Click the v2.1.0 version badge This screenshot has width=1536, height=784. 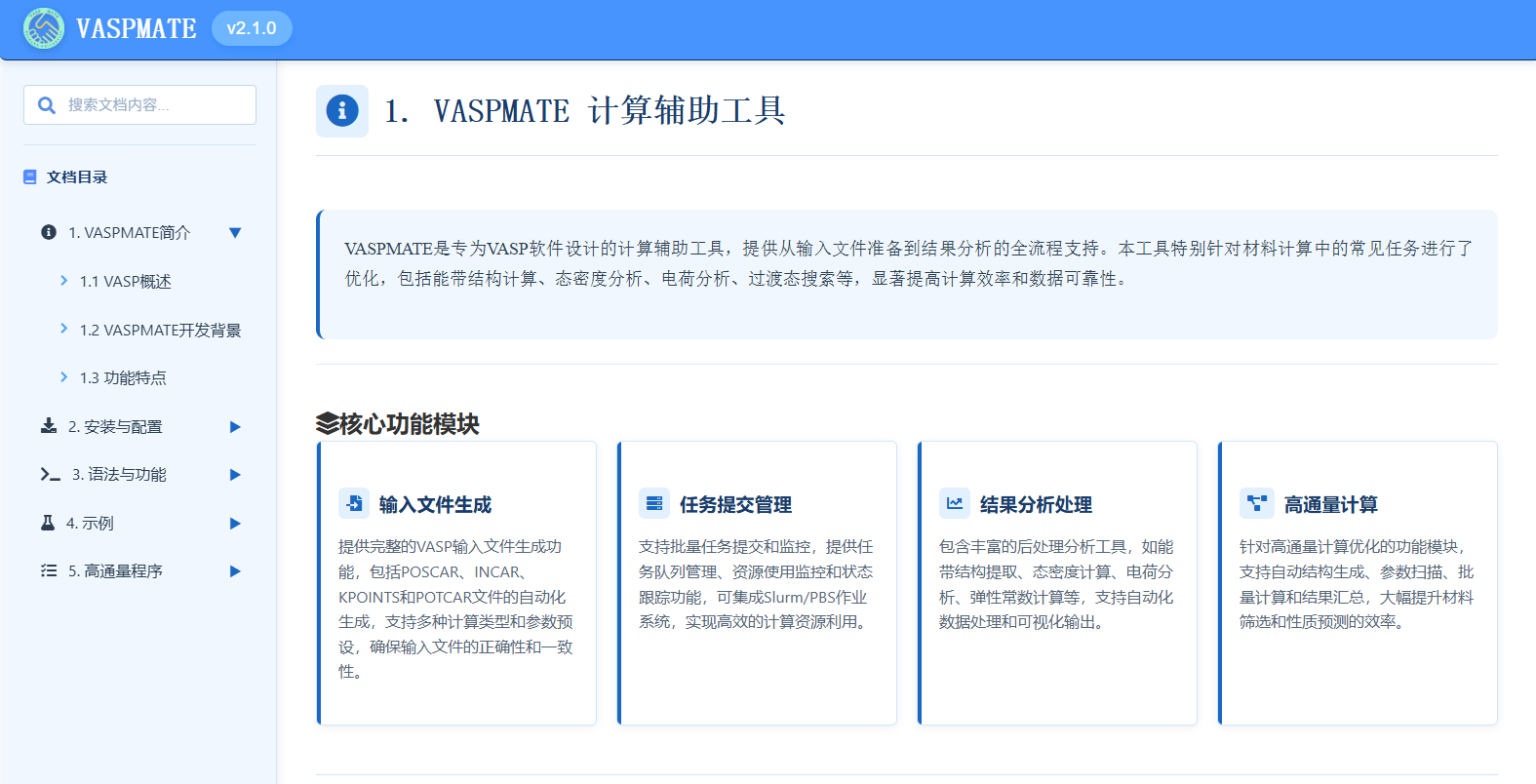coord(252,28)
